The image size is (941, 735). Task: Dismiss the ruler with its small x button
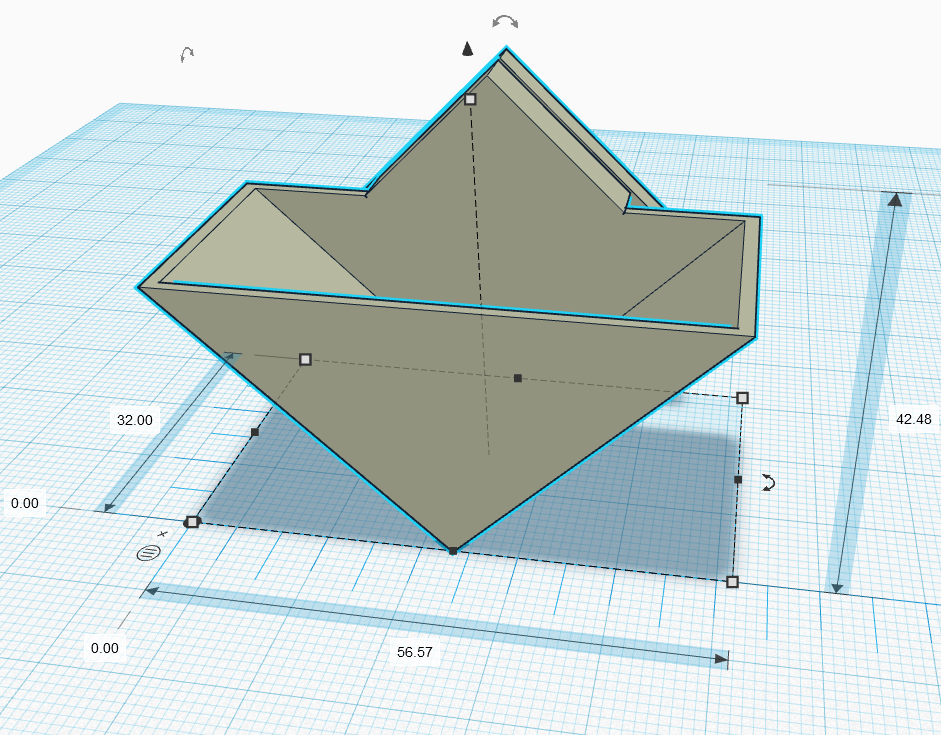[162, 533]
